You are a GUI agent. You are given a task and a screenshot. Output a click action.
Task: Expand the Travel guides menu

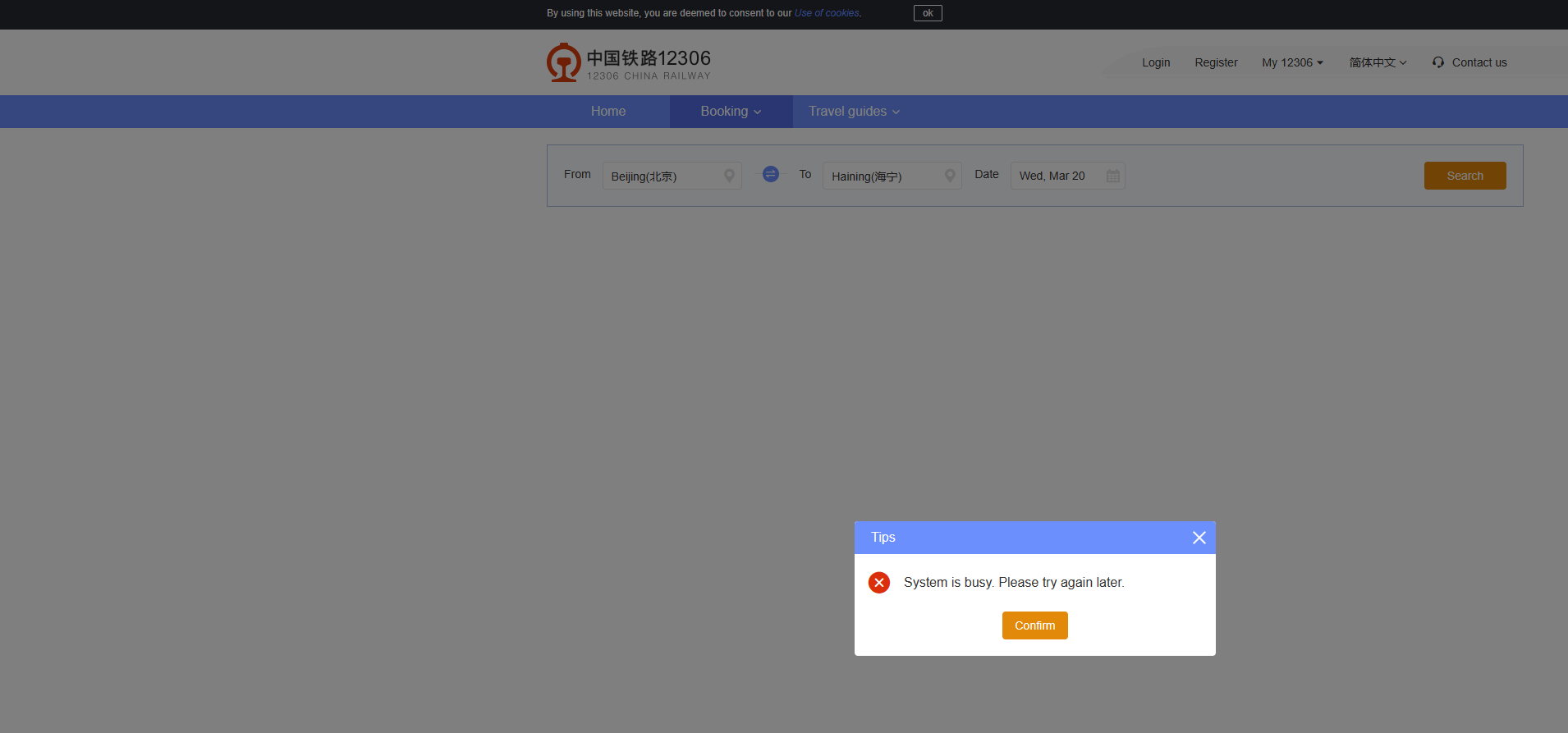[855, 112]
